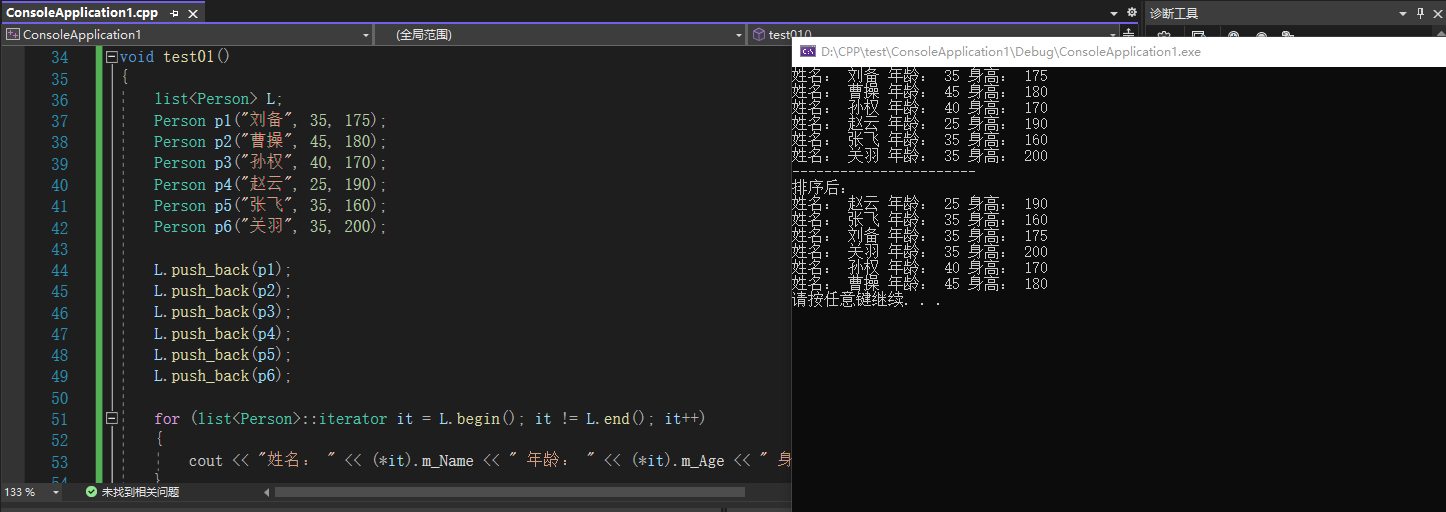Collapse the for loop block at line 51

click(x=111, y=418)
